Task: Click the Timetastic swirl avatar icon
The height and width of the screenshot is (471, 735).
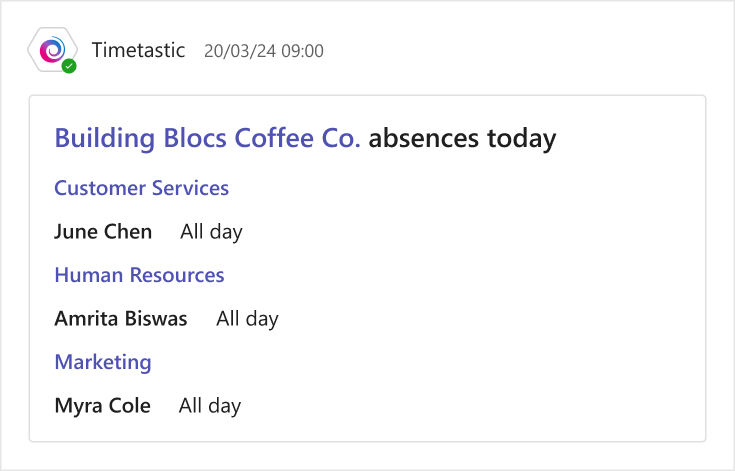Action: click(52, 49)
